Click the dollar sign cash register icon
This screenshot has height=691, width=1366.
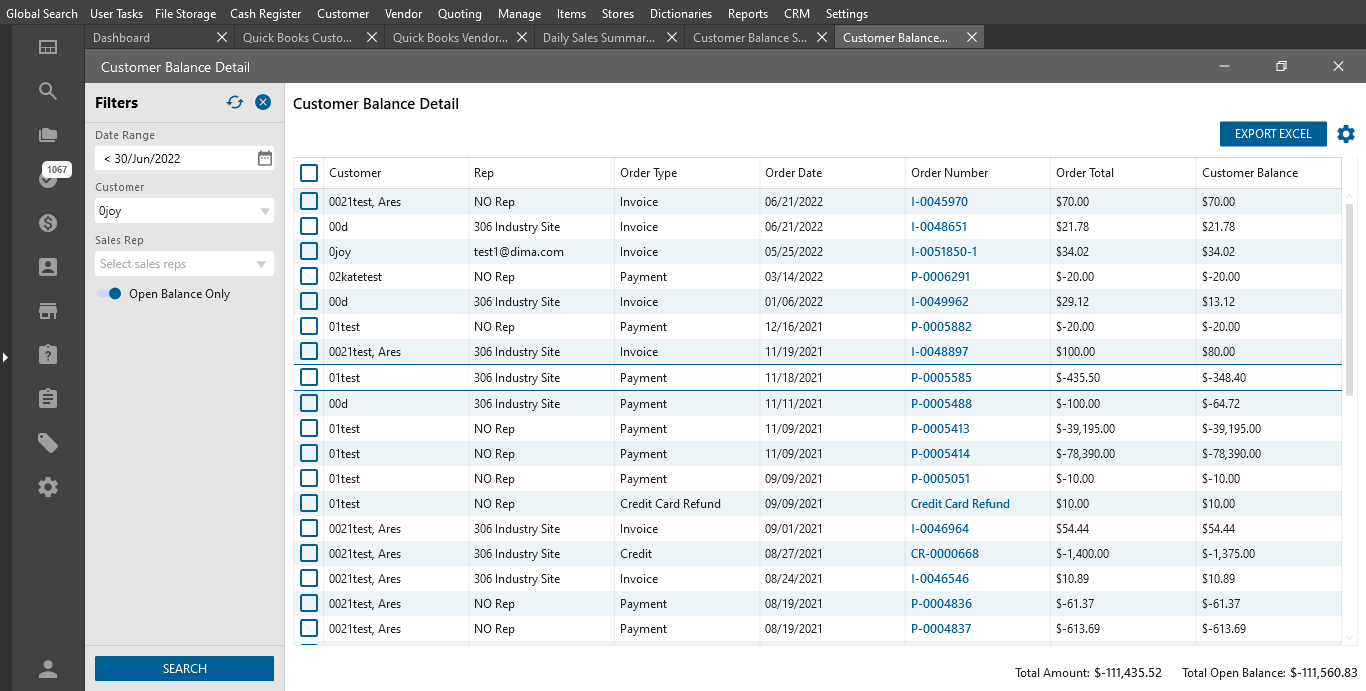click(47, 223)
